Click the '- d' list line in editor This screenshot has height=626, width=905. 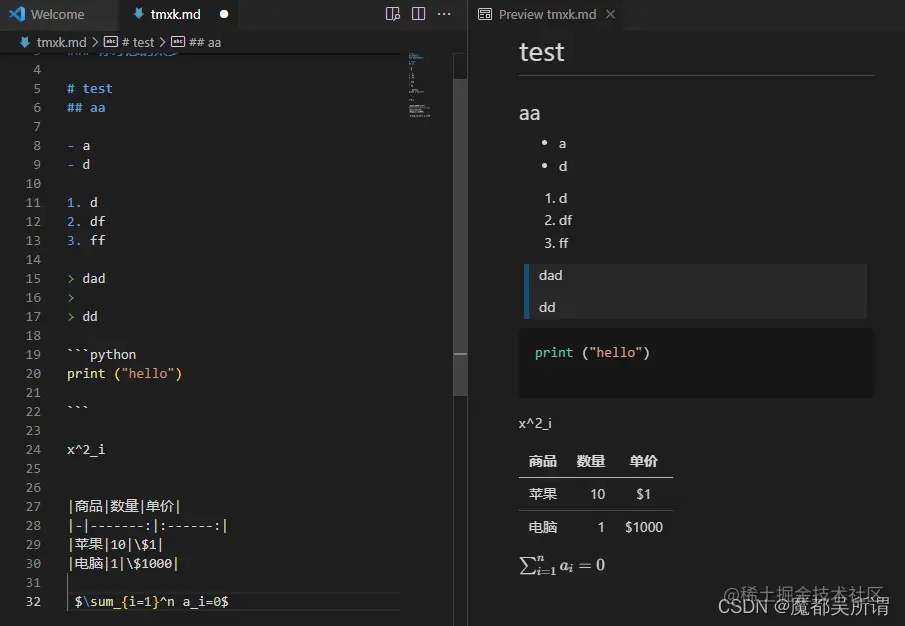pyautogui.click(x=78, y=165)
